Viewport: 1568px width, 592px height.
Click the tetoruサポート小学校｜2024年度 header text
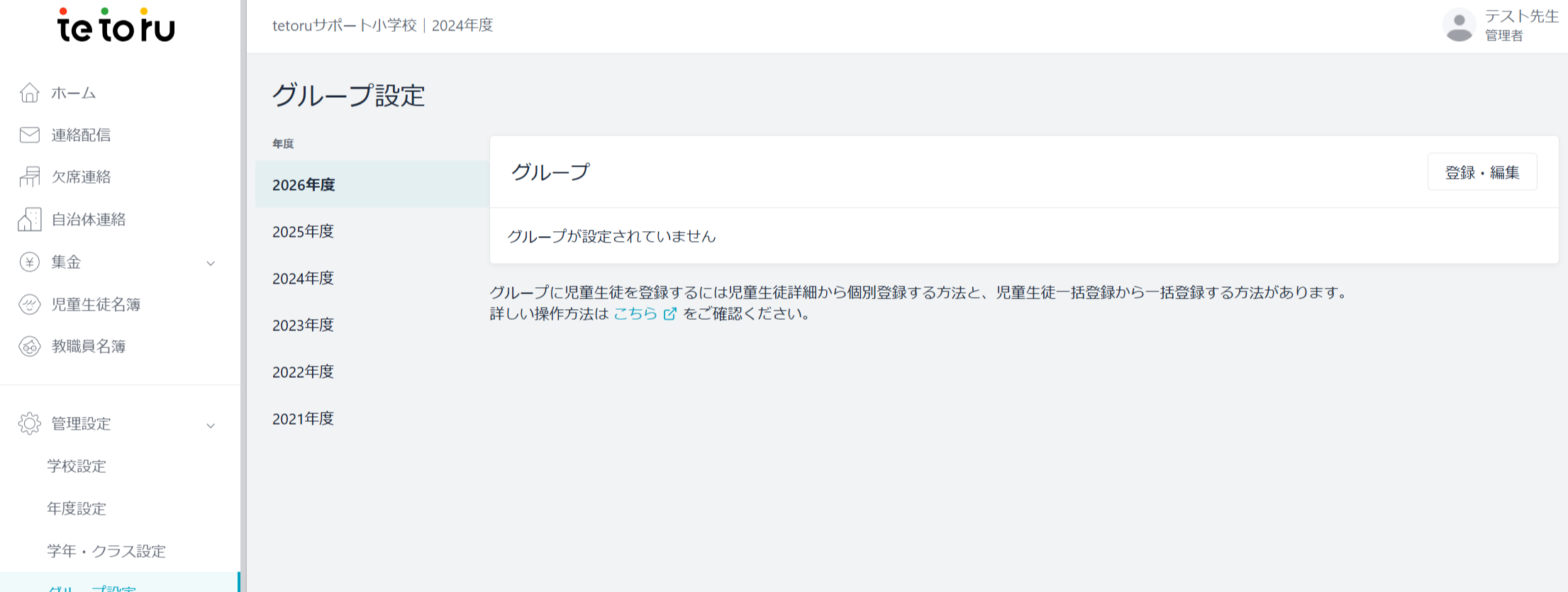(383, 26)
